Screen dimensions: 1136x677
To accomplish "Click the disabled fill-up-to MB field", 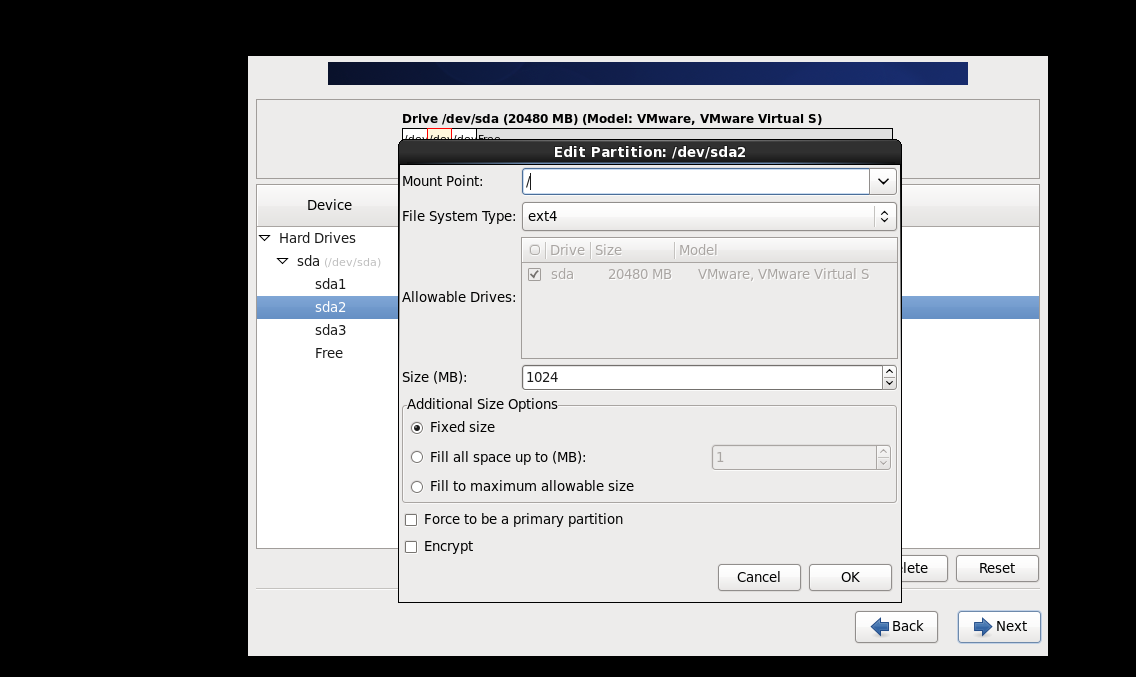I will tap(794, 457).
